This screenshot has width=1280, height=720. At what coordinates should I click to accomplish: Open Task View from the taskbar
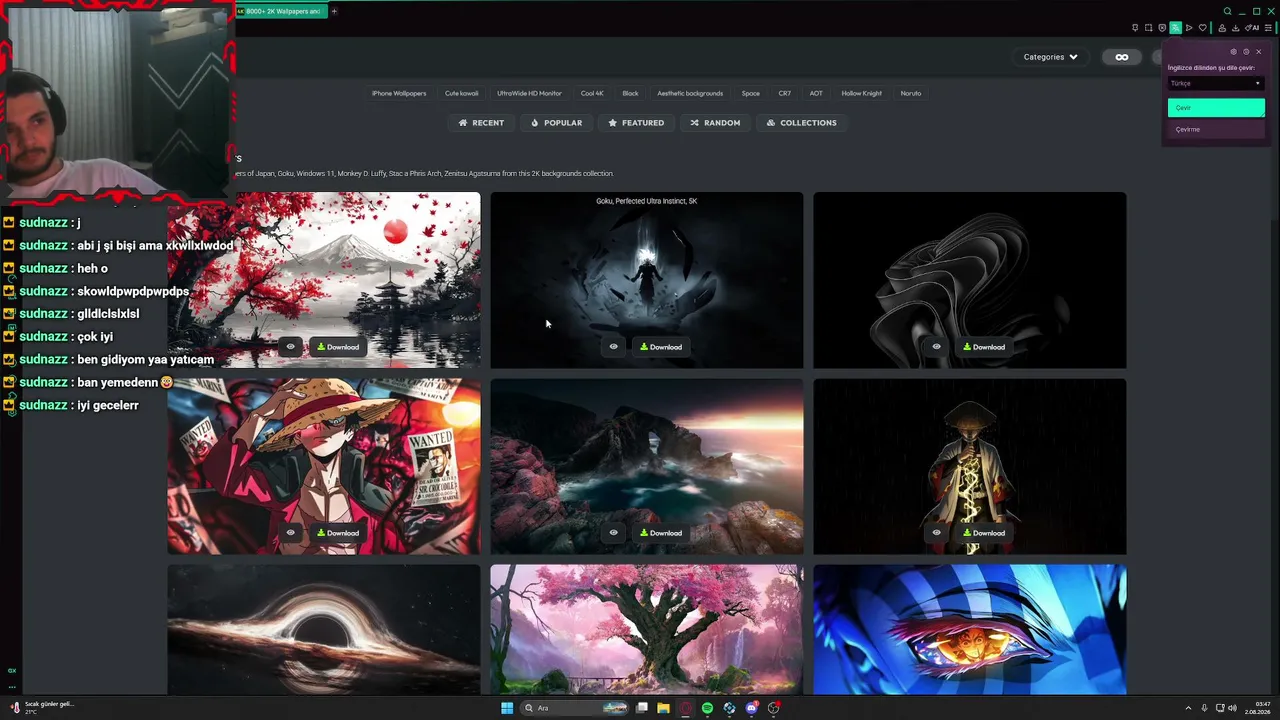pos(642,708)
